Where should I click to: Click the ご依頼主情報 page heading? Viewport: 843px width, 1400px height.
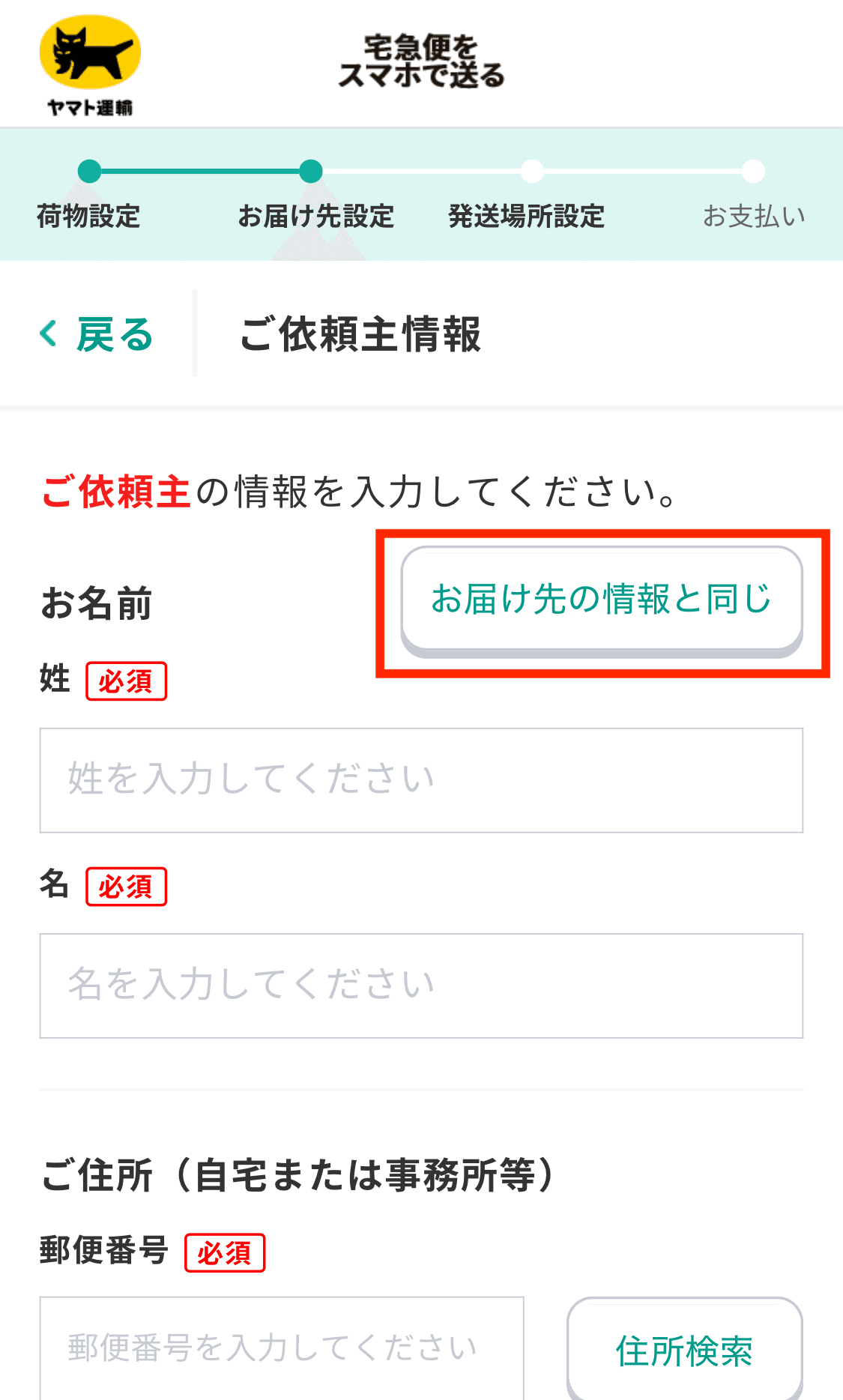click(x=360, y=334)
